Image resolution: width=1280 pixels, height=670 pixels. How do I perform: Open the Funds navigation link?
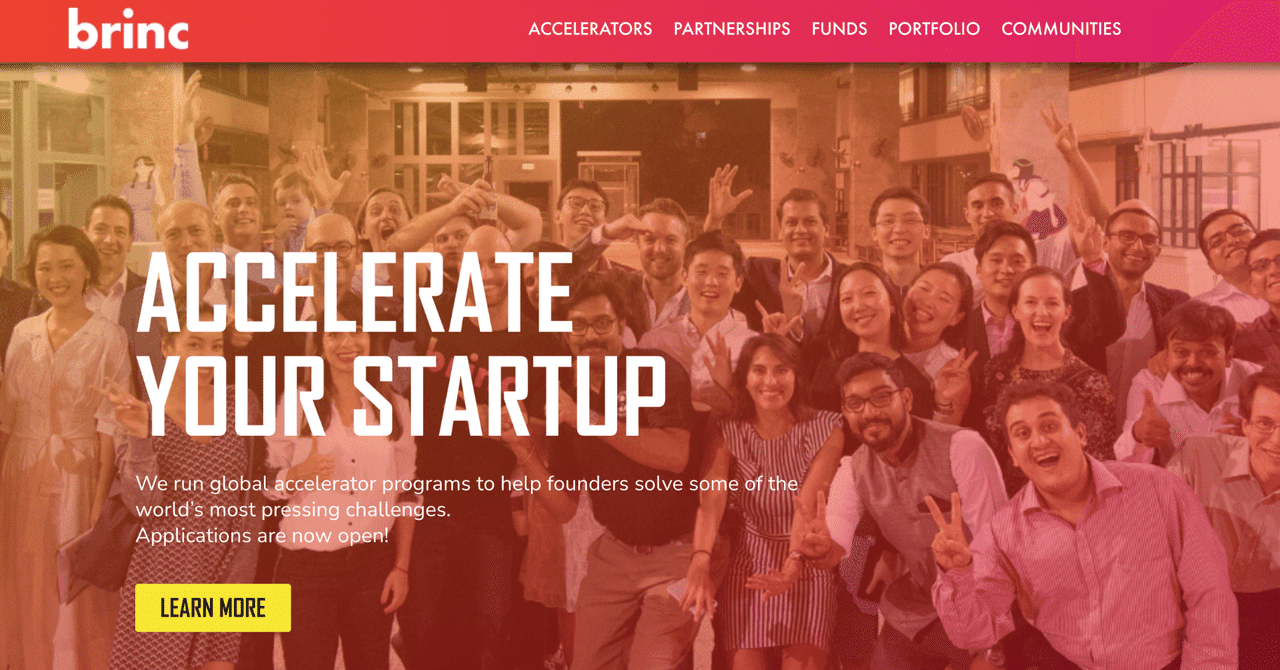(839, 29)
